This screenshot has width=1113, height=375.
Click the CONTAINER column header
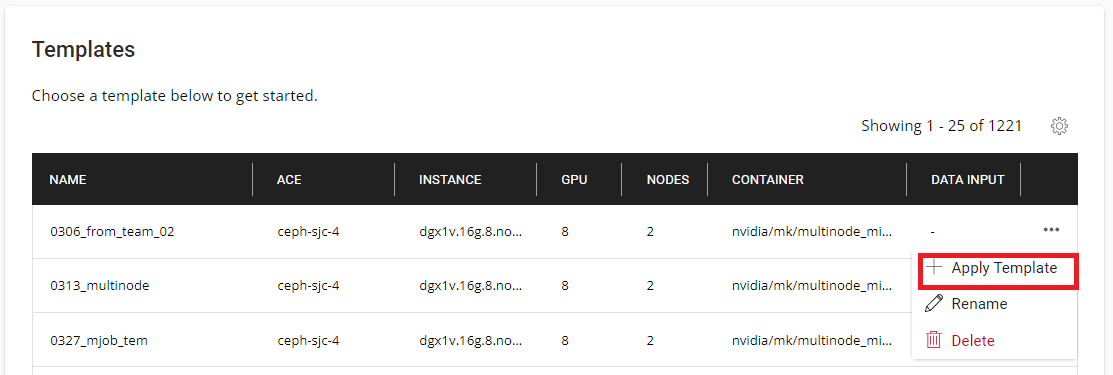767,180
